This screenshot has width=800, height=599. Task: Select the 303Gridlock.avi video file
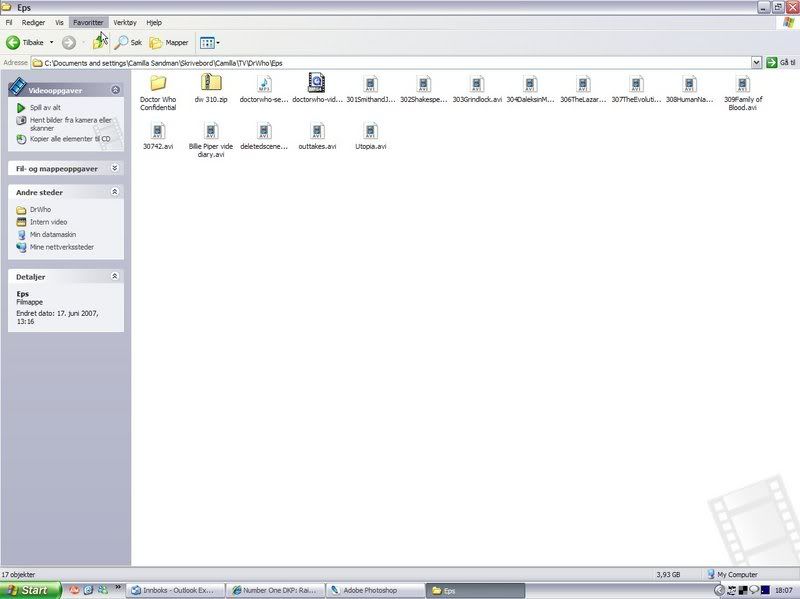click(x=477, y=84)
